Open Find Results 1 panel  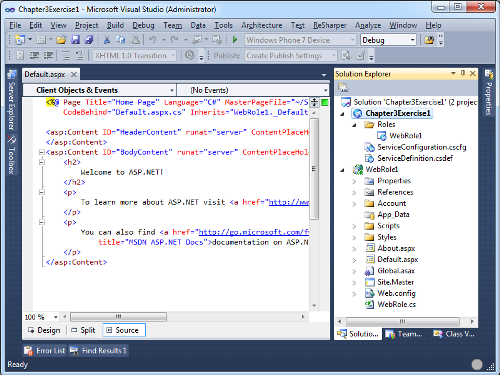click(x=98, y=351)
